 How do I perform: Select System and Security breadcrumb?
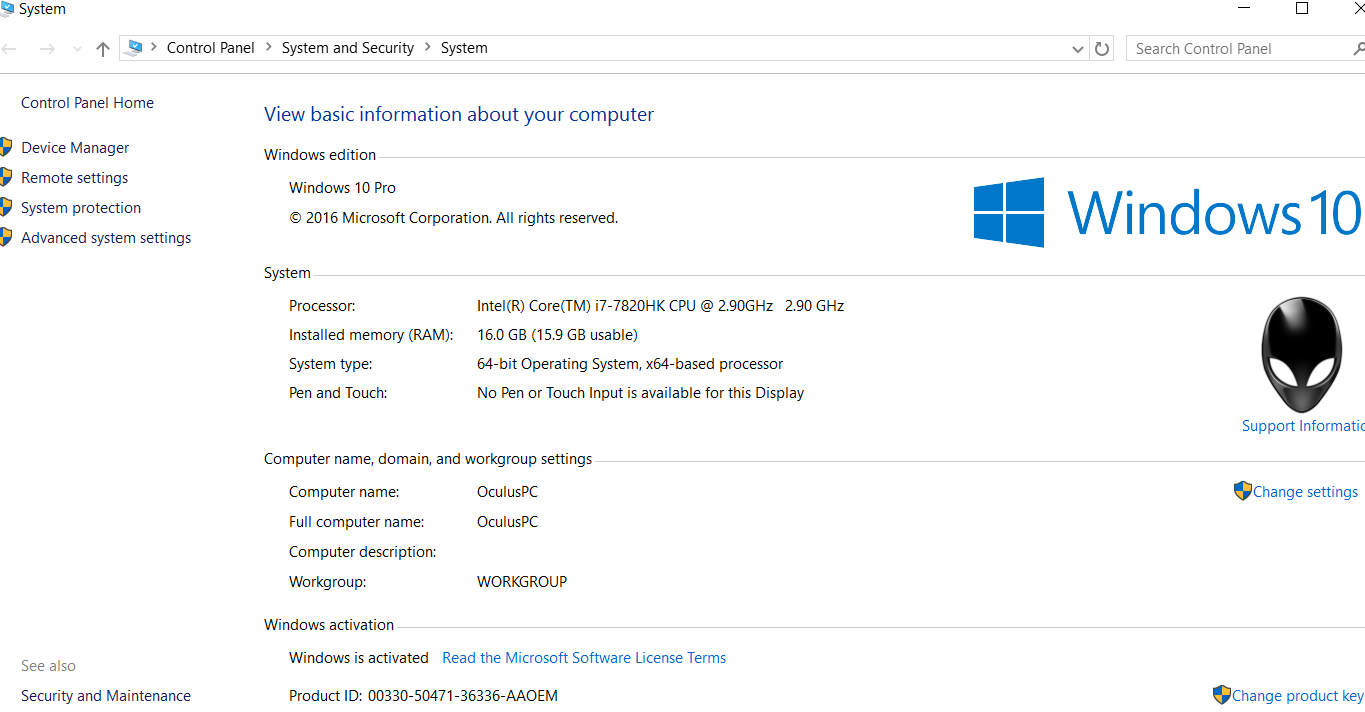tap(348, 47)
